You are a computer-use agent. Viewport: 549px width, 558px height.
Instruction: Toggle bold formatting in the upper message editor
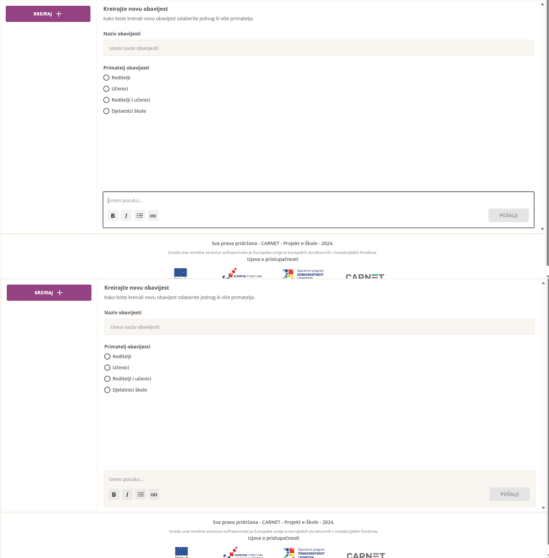click(x=113, y=216)
